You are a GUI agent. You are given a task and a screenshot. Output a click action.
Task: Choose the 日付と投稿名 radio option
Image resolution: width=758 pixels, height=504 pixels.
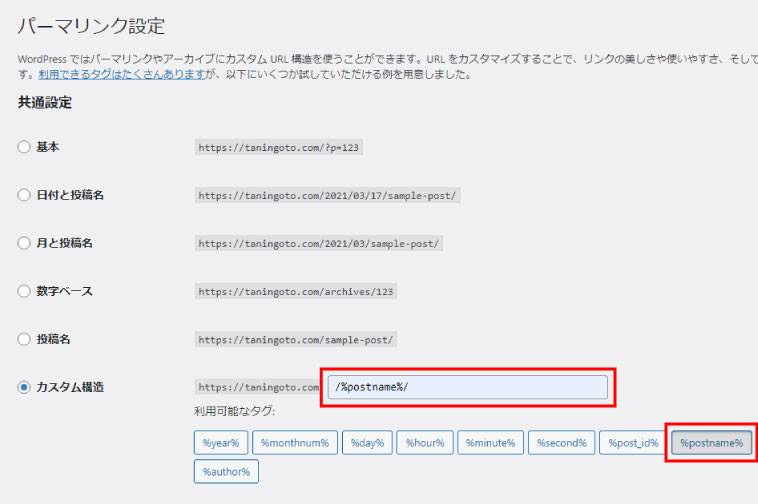24,195
